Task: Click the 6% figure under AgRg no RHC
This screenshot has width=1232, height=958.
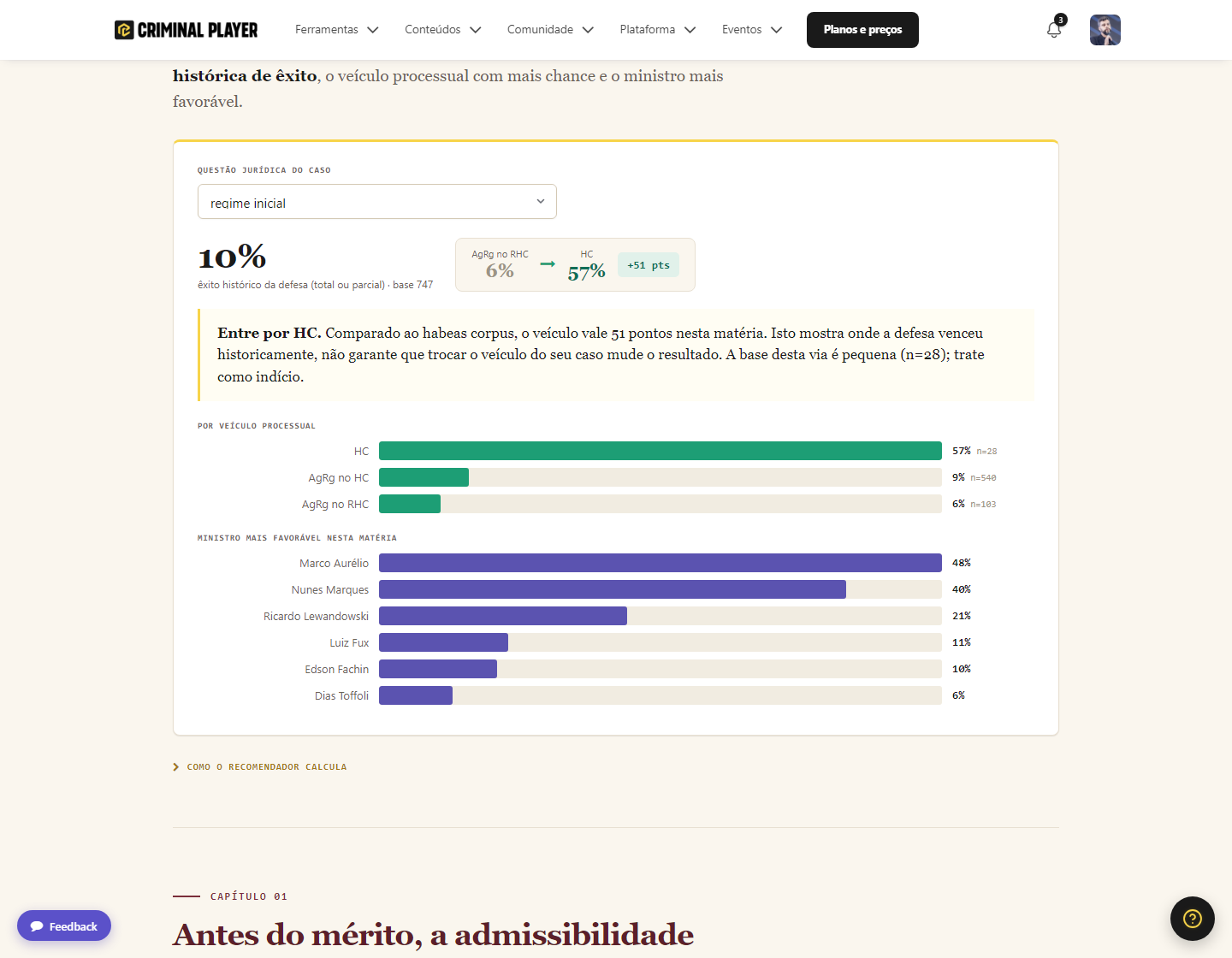Action: (500, 271)
